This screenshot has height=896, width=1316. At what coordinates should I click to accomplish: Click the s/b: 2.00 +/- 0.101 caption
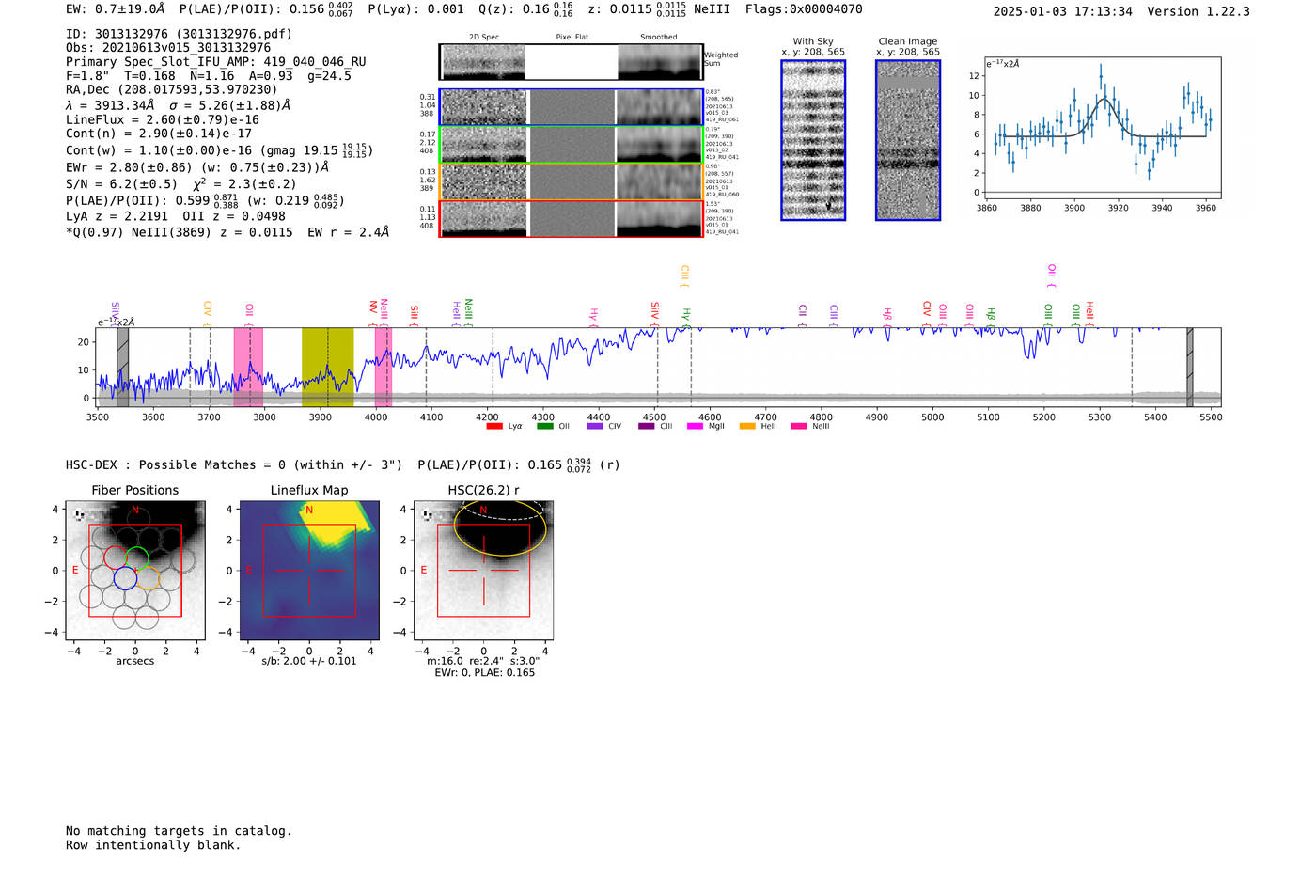309,661
